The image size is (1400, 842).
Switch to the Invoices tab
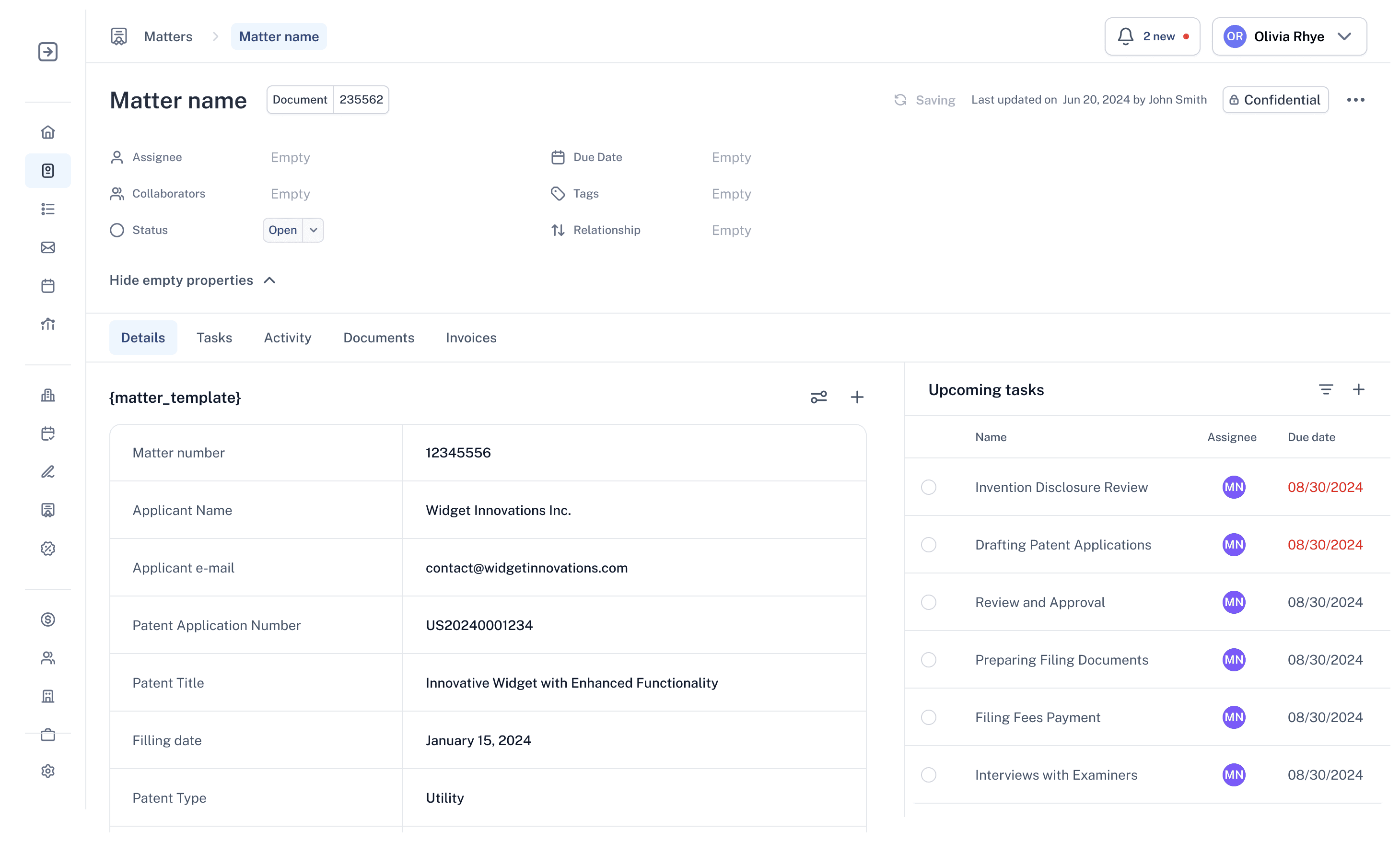pyautogui.click(x=471, y=338)
